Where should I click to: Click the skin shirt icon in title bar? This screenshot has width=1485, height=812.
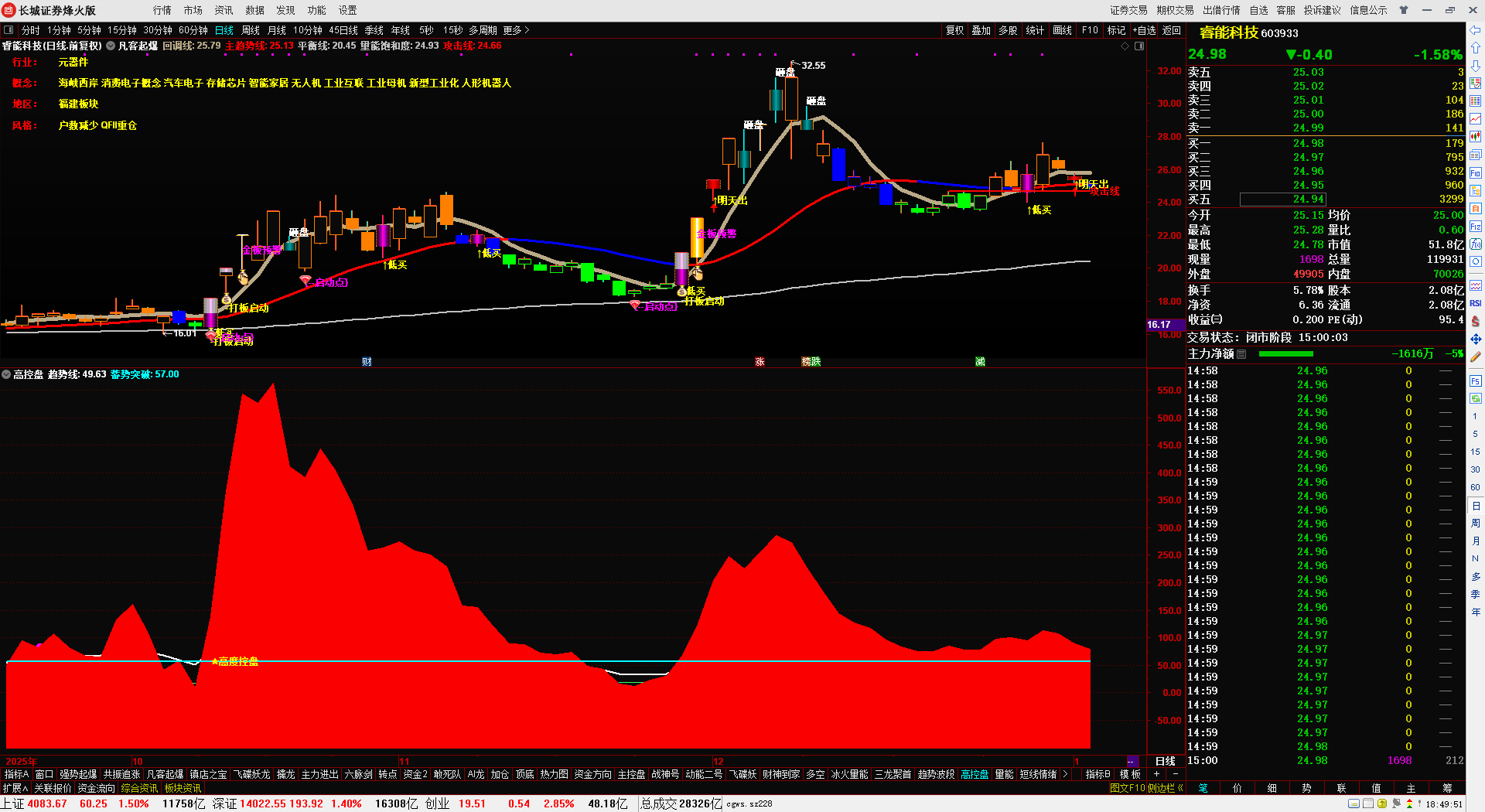[1403, 10]
